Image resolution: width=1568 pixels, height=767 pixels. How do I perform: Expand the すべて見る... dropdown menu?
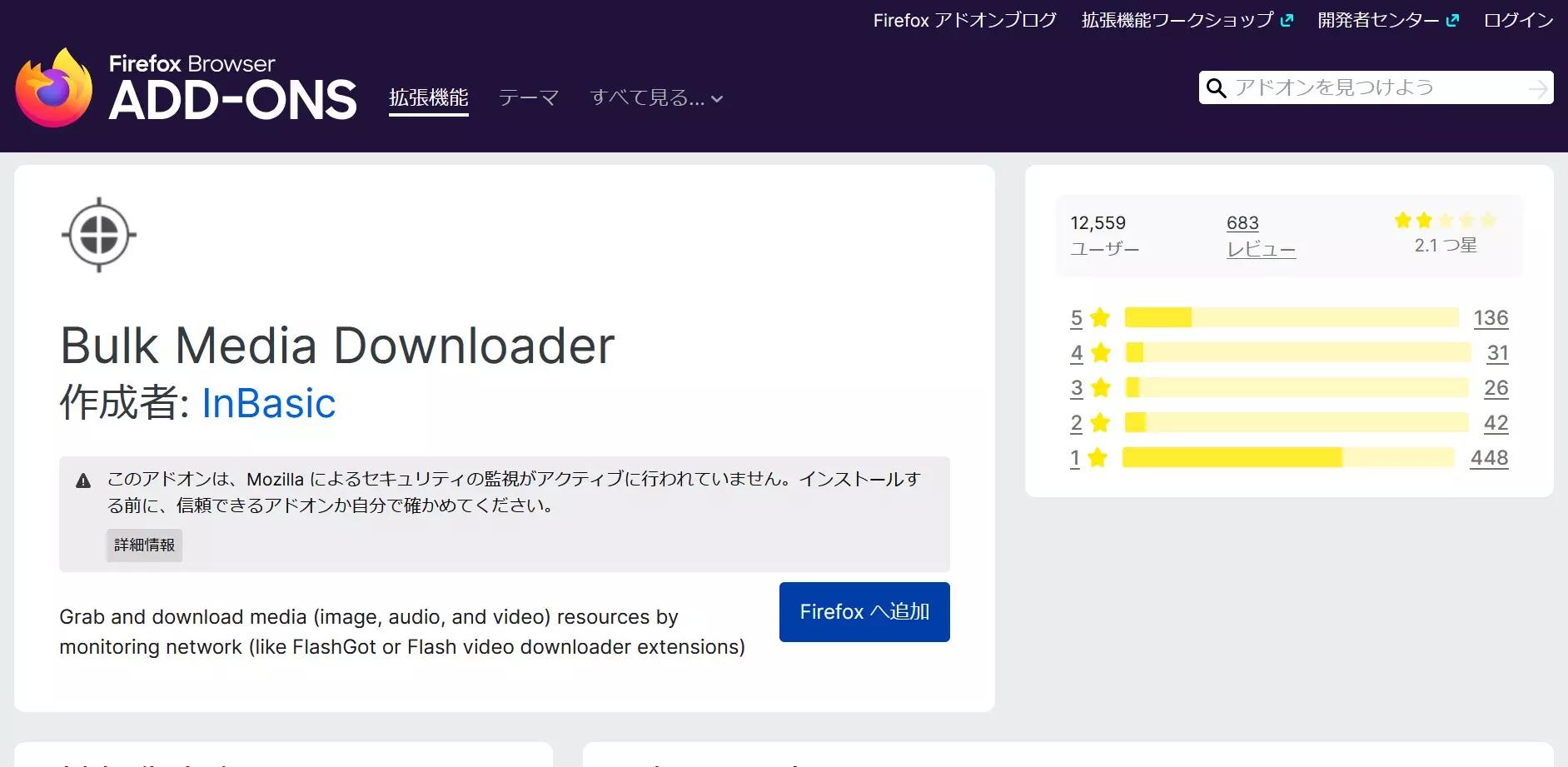[656, 98]
